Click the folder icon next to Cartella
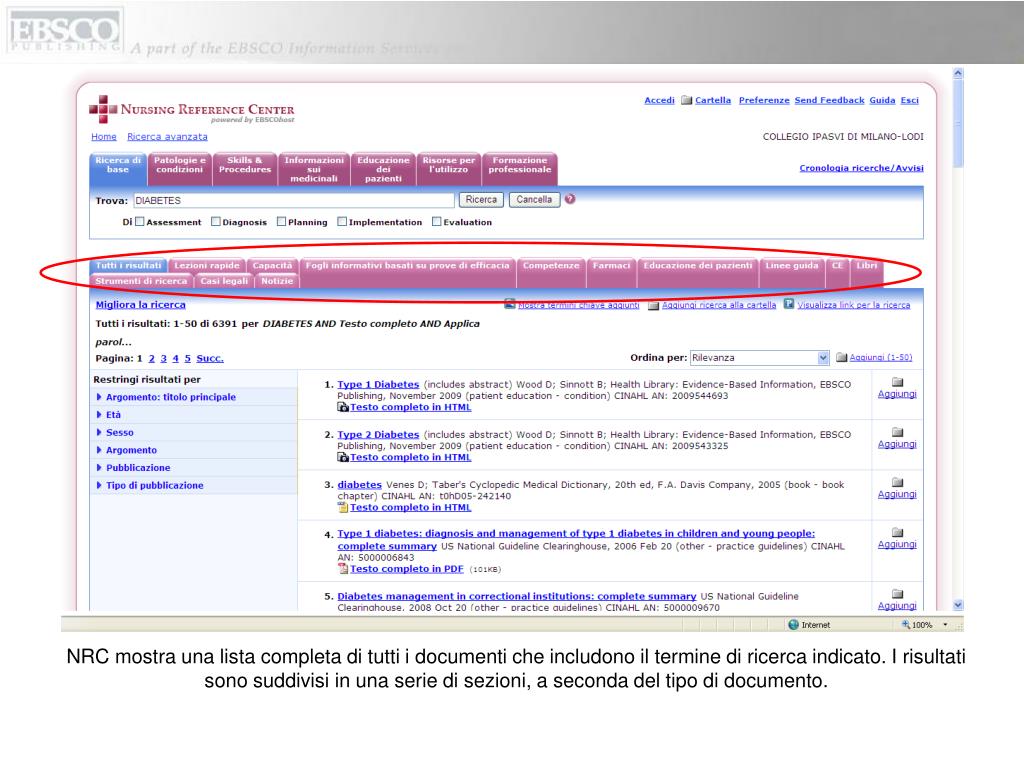The width and height of the screenshot is (1024, 768). (686, 101)
